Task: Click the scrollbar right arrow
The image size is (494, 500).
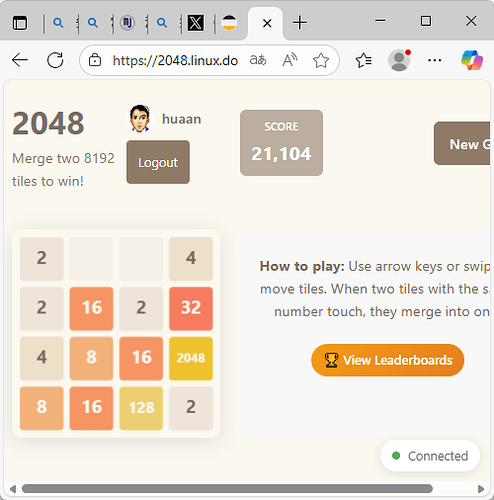Action: click(481, 489)
